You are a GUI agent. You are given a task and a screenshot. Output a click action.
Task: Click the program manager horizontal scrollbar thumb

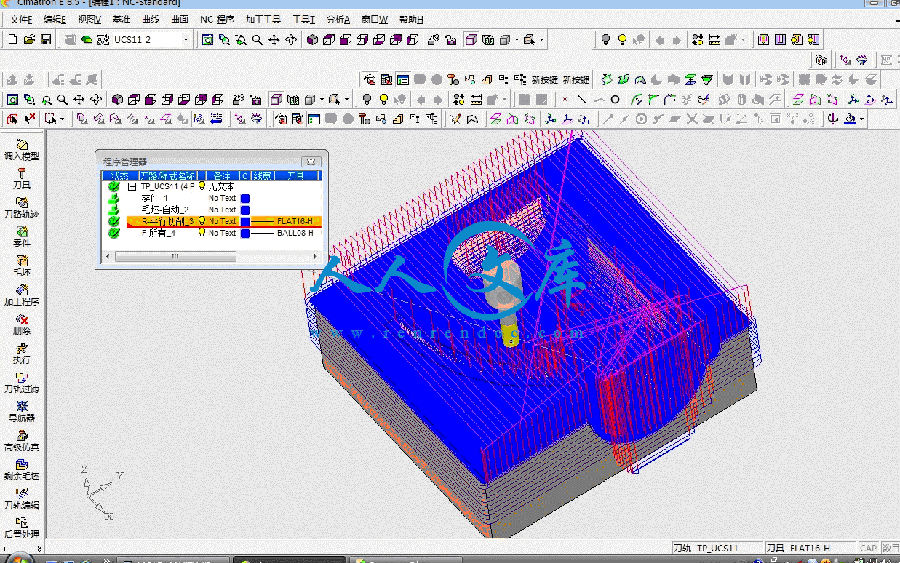175,257
